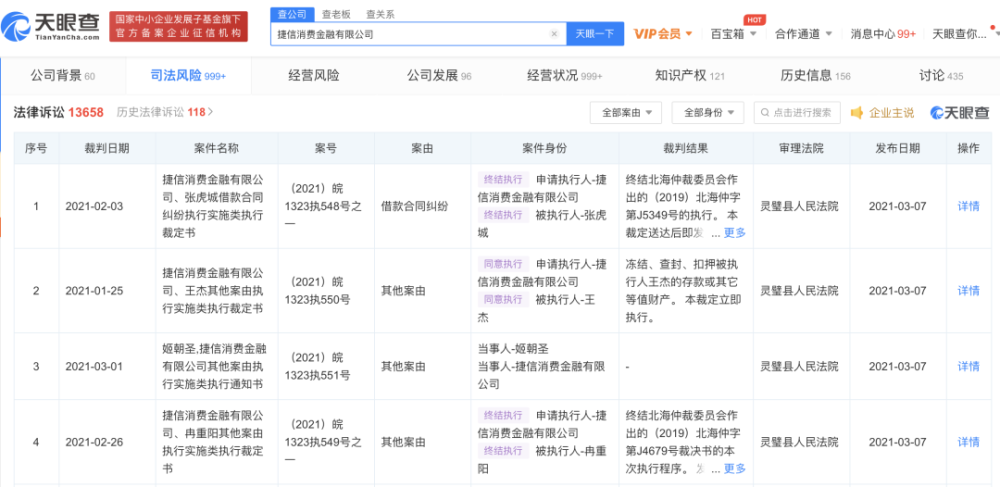Click 详情 for case 1323执550号
Image resolution: width=1000 pixels, height=487 pixels.
(968, 291)
